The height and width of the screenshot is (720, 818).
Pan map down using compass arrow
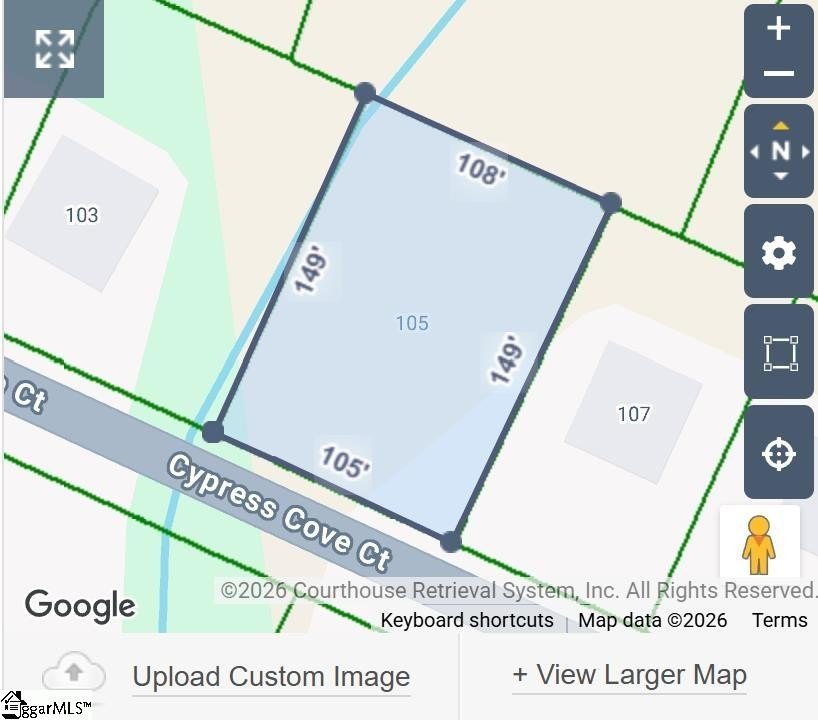(x=780, y=176)
